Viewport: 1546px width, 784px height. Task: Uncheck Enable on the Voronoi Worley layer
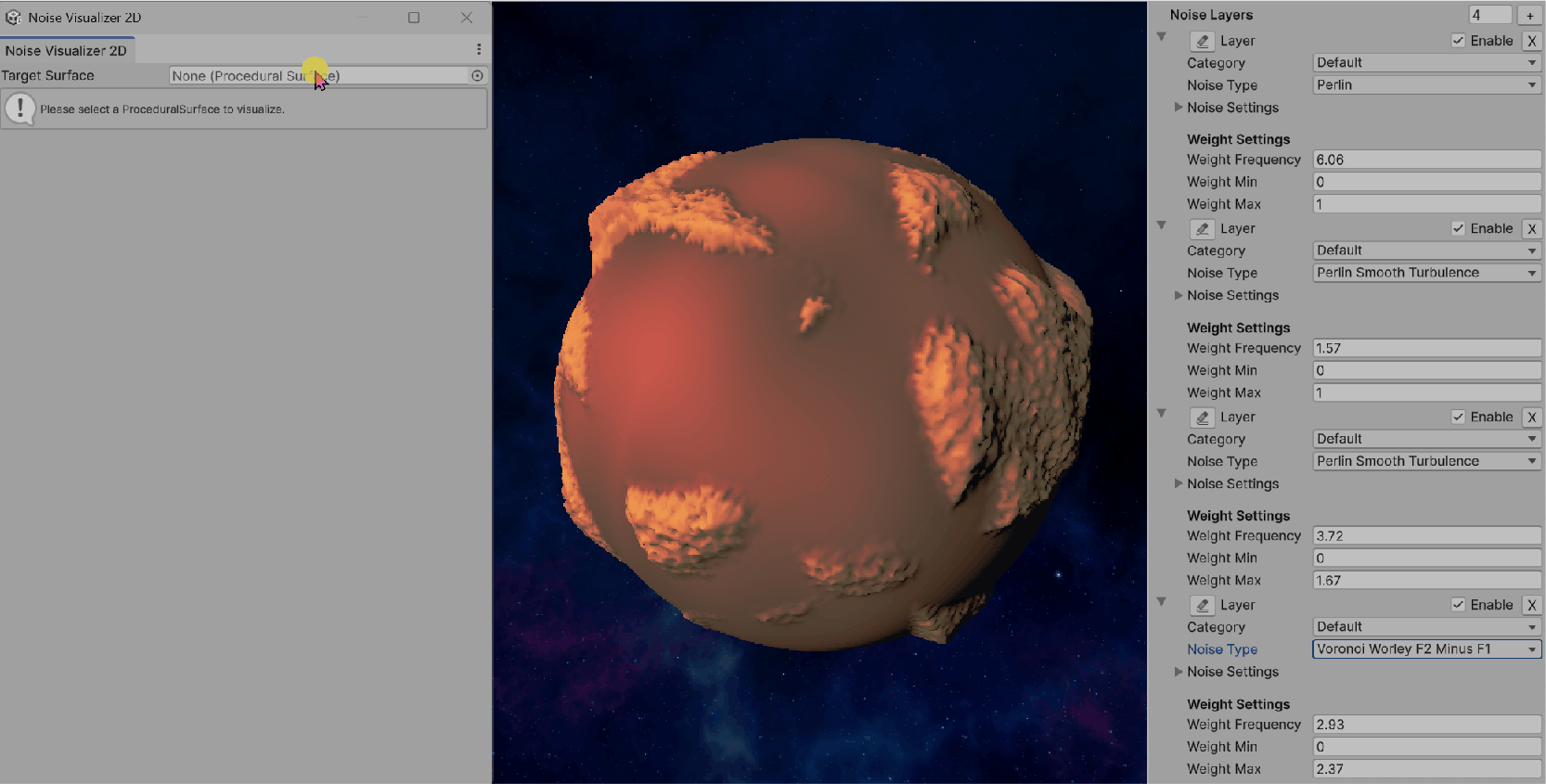click(x=1458, y=605)
